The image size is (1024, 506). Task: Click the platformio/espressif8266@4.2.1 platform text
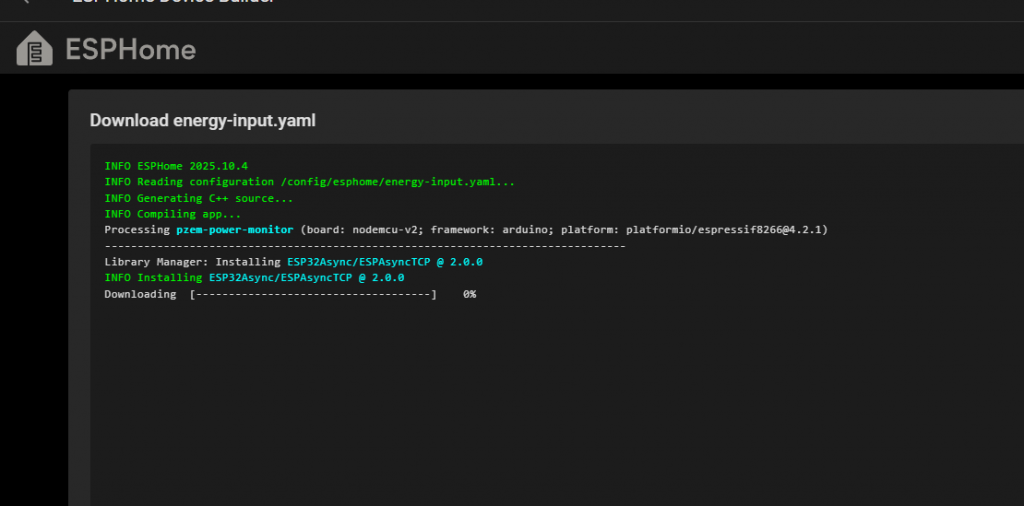tap(726, 230)
